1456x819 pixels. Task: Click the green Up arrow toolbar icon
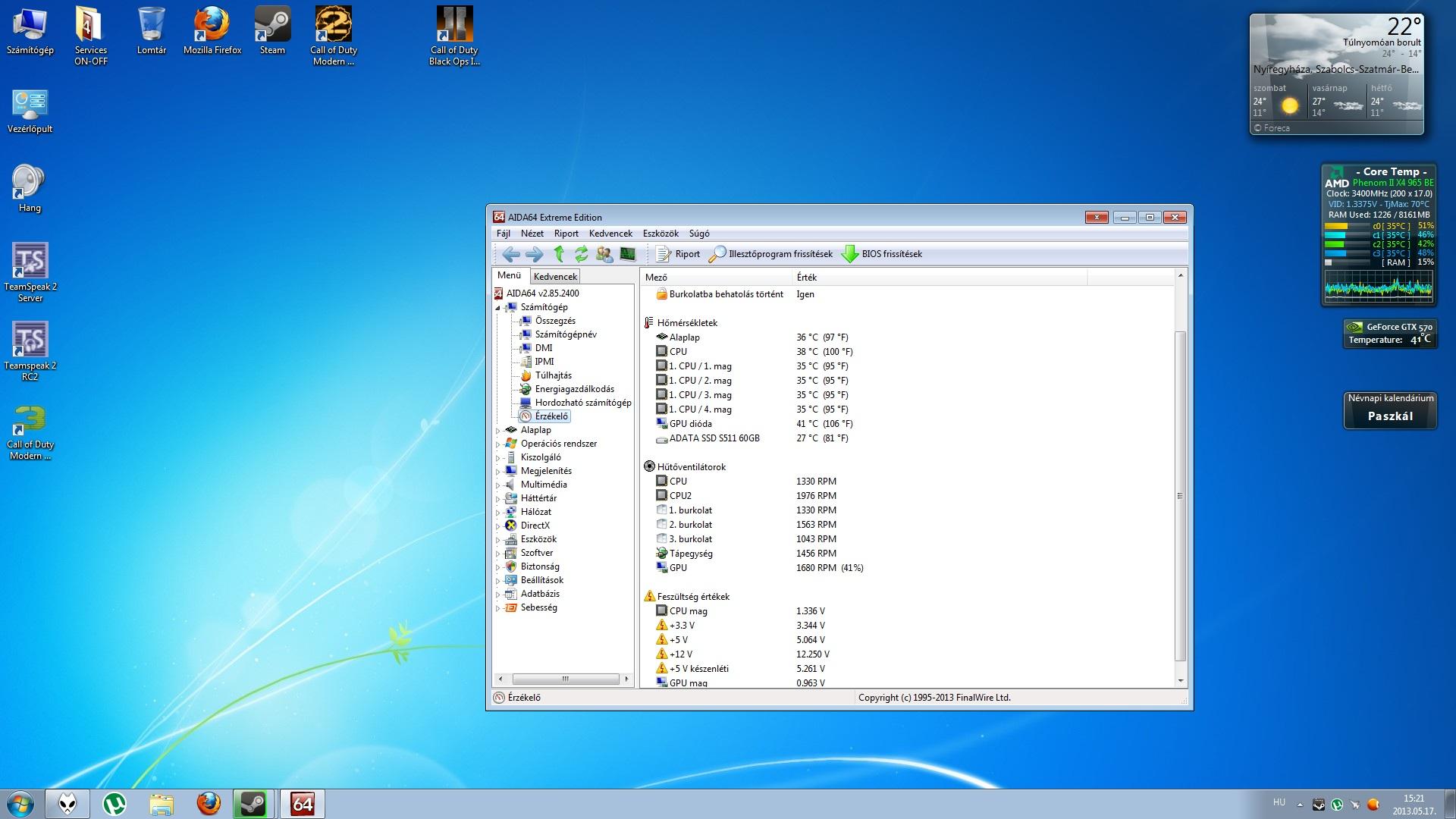[559, 254]
